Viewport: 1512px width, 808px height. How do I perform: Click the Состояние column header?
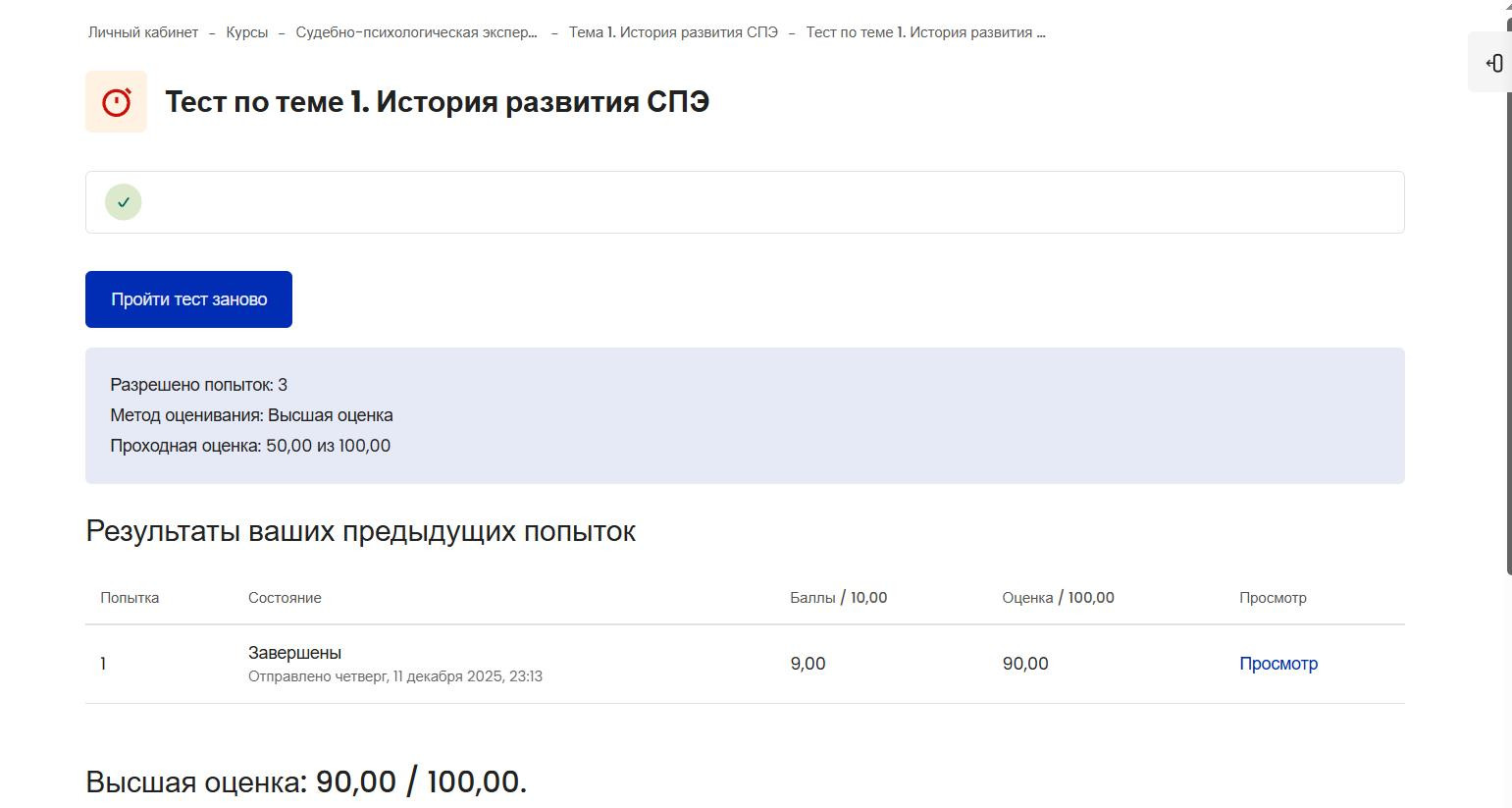285,598
